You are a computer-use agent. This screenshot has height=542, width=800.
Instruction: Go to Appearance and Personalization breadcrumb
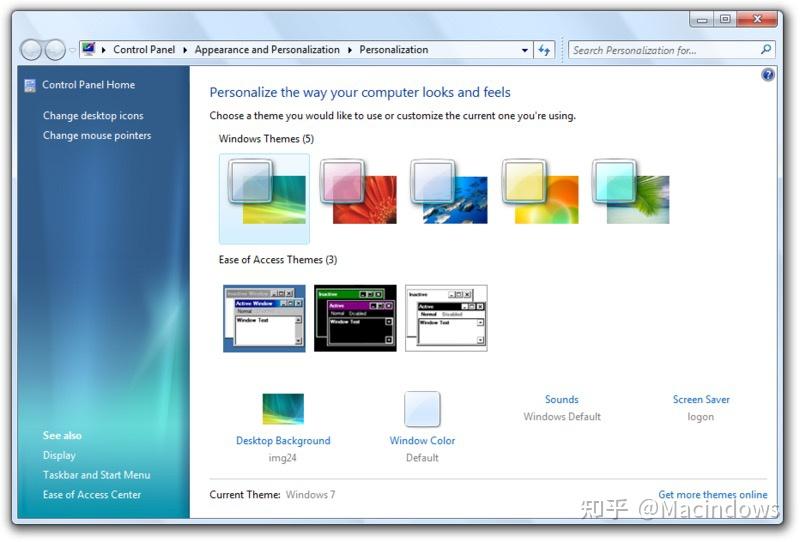pyautogui.click(x=267, y=50)
